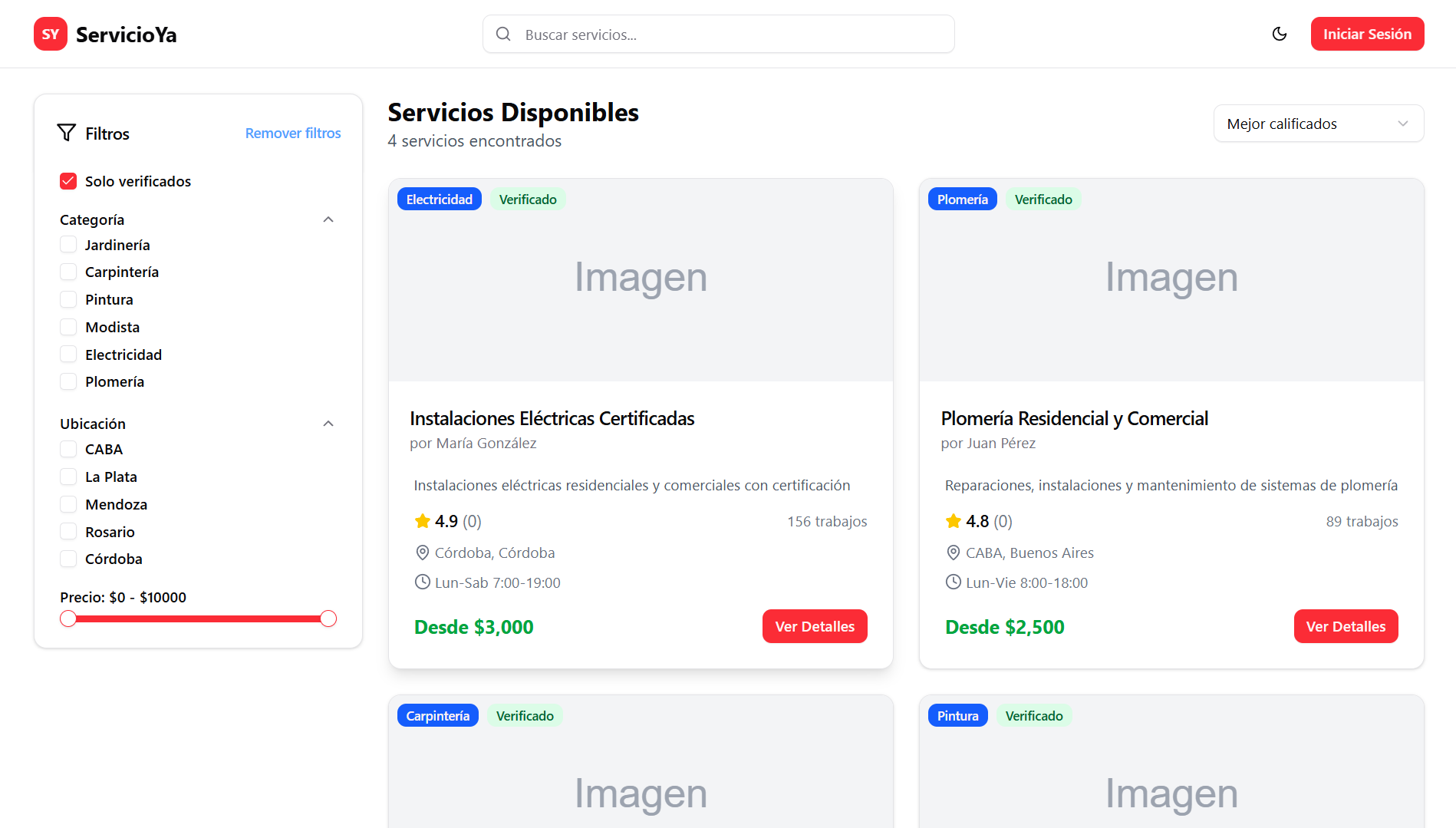Click star rating icon on Plomería Residencial card
The width and height of the screenshot is (1456, 828).
click(954, 521)
